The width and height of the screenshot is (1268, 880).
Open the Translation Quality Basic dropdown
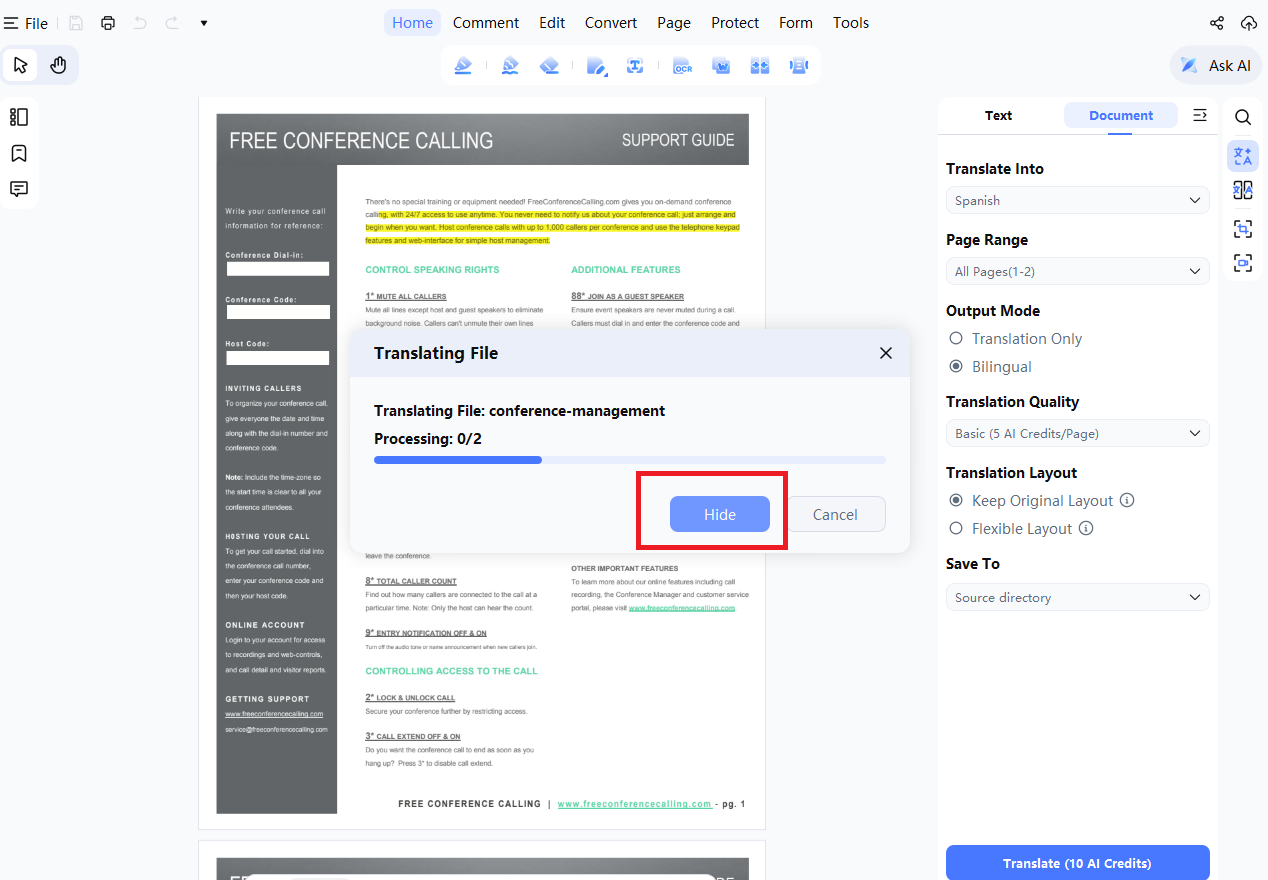click(x=1078, y=433)
